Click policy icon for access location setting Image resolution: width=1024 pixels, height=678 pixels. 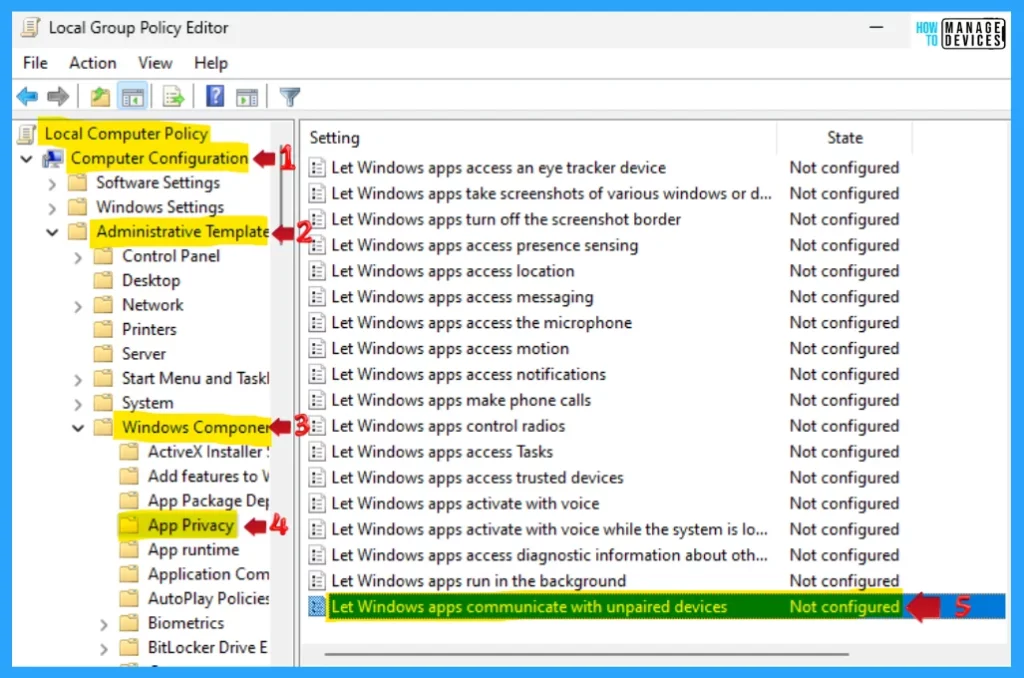(x=317, y=271)
